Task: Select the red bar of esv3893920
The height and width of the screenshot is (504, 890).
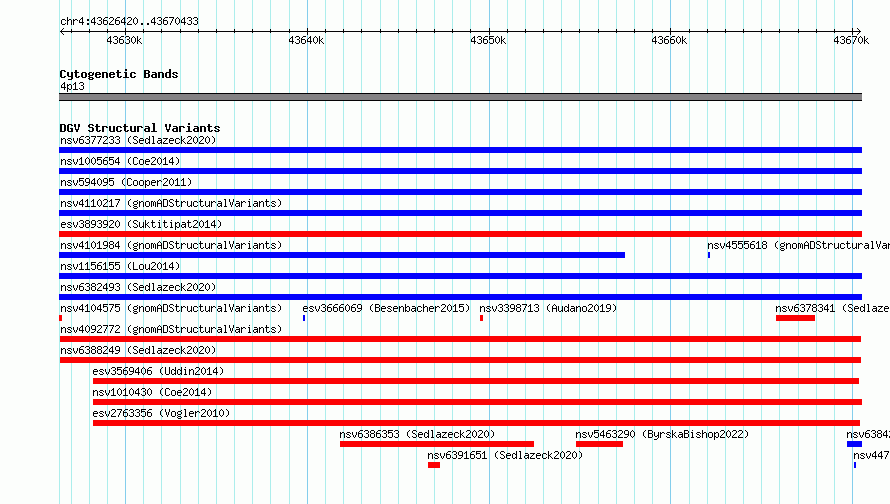Action: tap(460, 234)
